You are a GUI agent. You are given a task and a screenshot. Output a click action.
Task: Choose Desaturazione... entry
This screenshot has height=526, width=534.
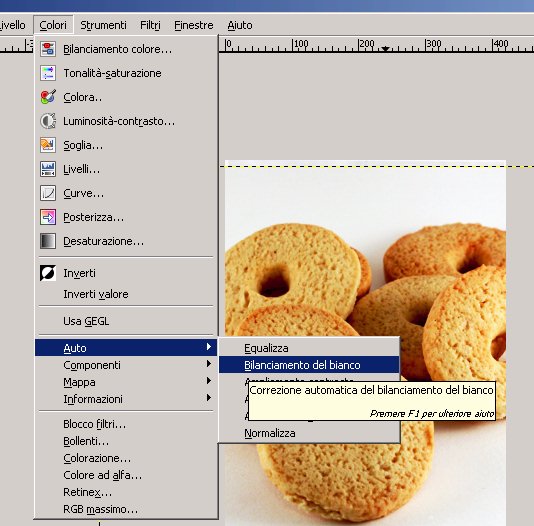point(126,241)
